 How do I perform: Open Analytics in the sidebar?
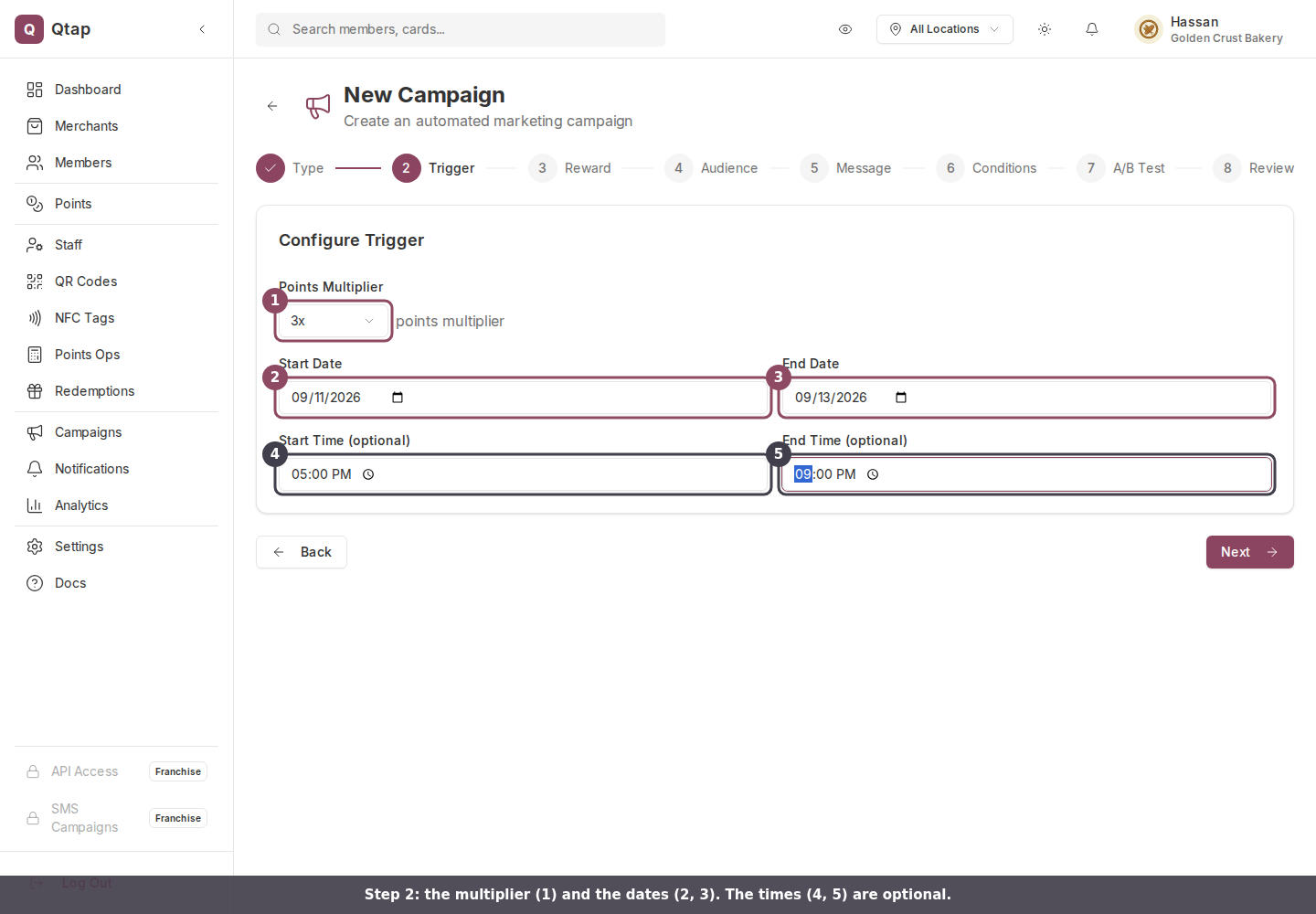pos(117,505)
